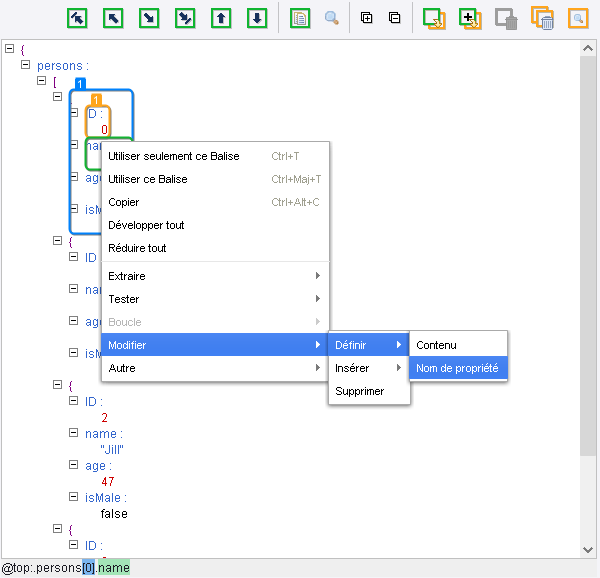Select 'Nom de propriété' menu entry
This screenshot has width=600, height=578.
point(457,368)
